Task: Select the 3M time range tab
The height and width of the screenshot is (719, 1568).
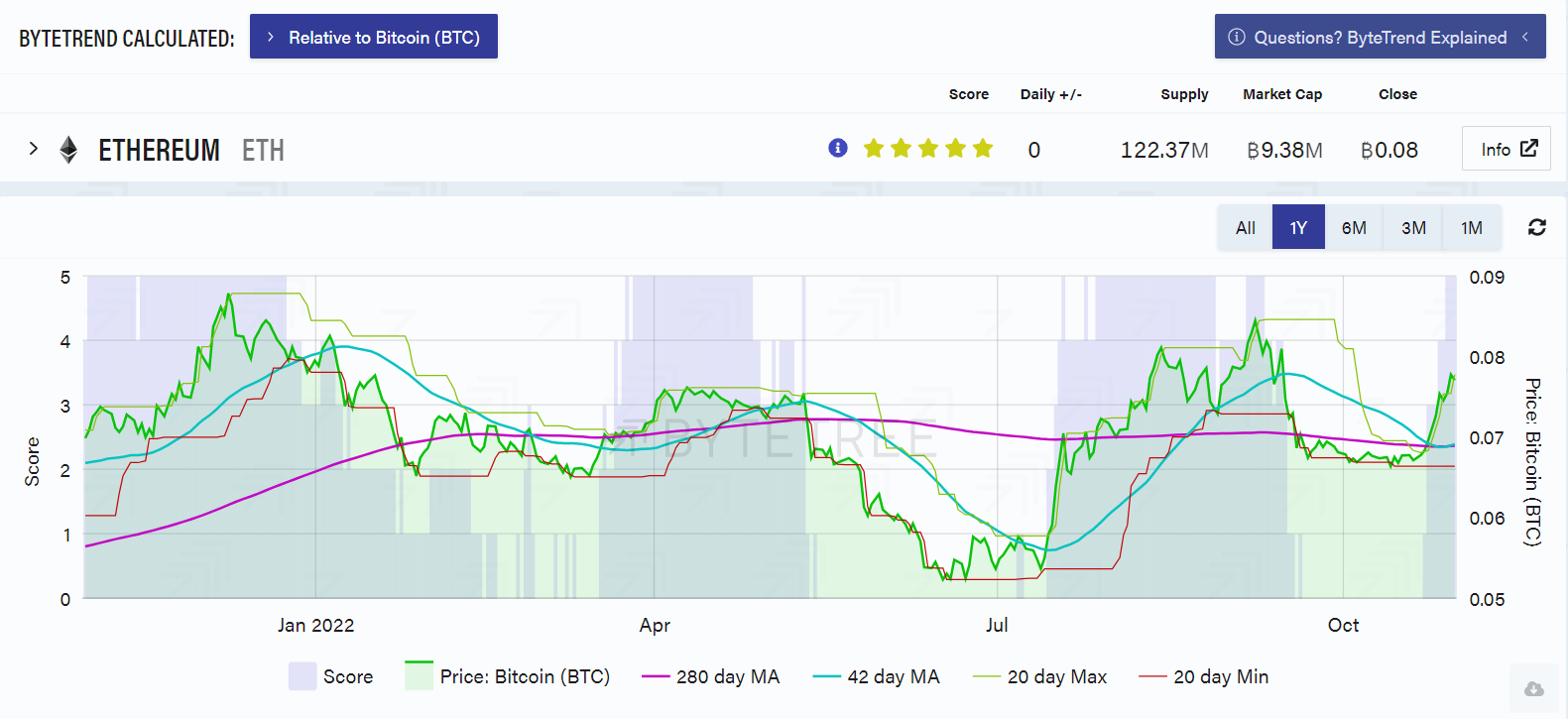Action: pyautogui.click(x=1413, y=227)
